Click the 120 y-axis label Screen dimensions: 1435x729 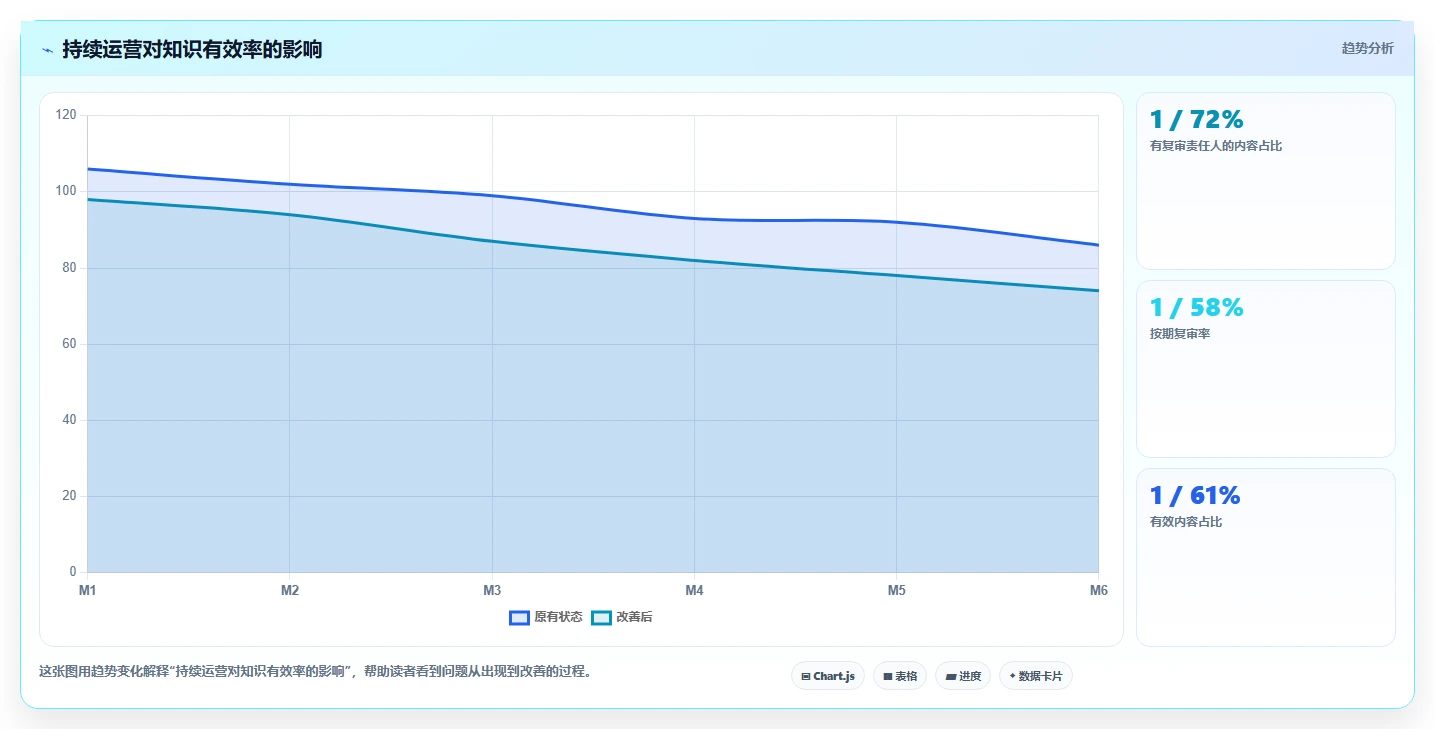(x=66, y=115)
